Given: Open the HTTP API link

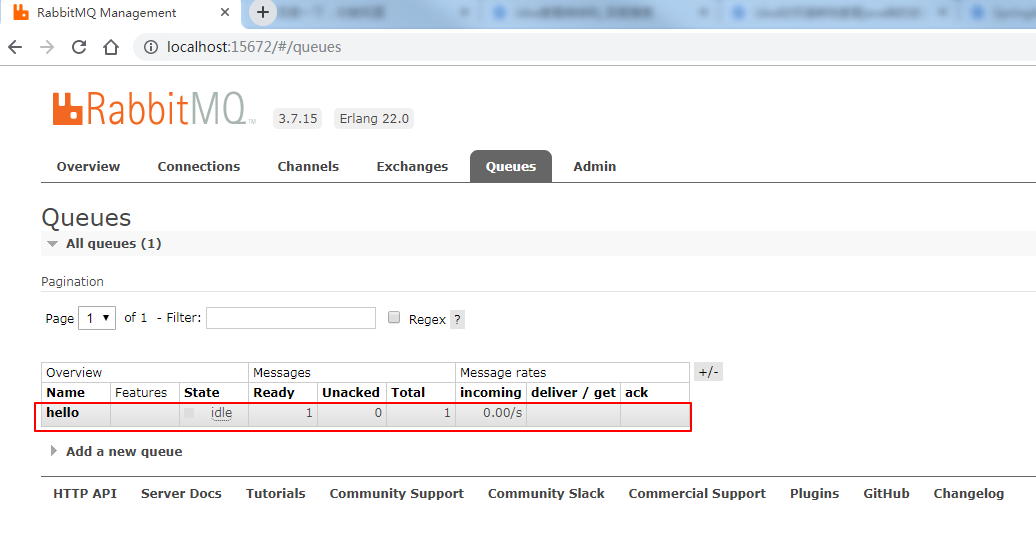Looking at the screenshot, I should [85, 493].
